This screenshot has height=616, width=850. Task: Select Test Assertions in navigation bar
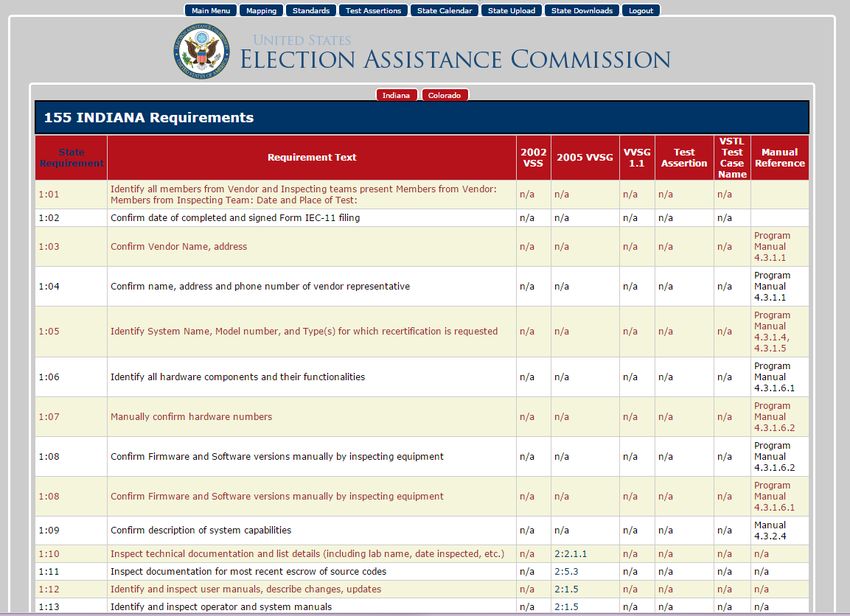[374, 10]
